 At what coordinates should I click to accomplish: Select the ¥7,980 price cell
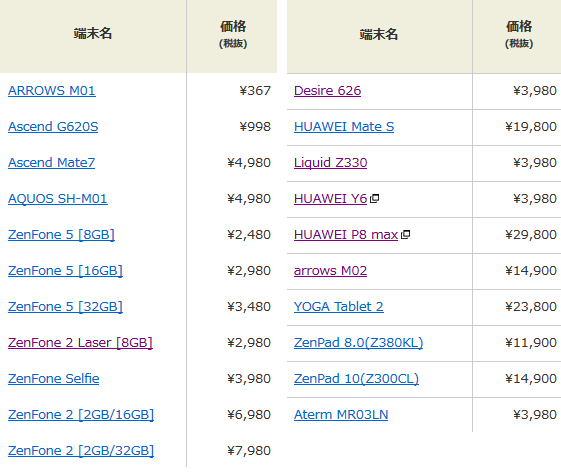click(x=249, y=451)
